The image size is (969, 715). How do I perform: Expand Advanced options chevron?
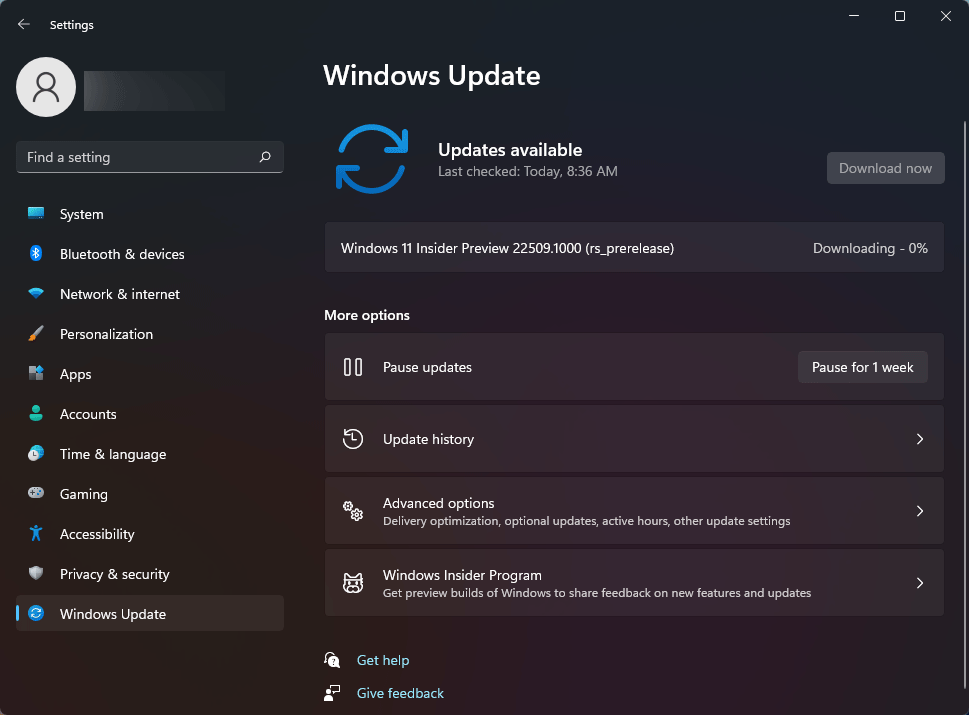(x=920, y=511)
